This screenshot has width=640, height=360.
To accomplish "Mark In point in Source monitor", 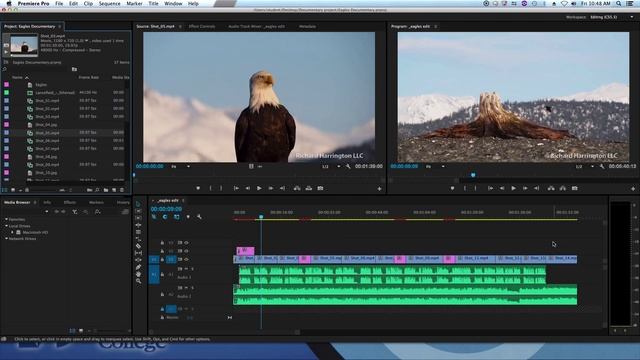I will (x=211, y=188).
